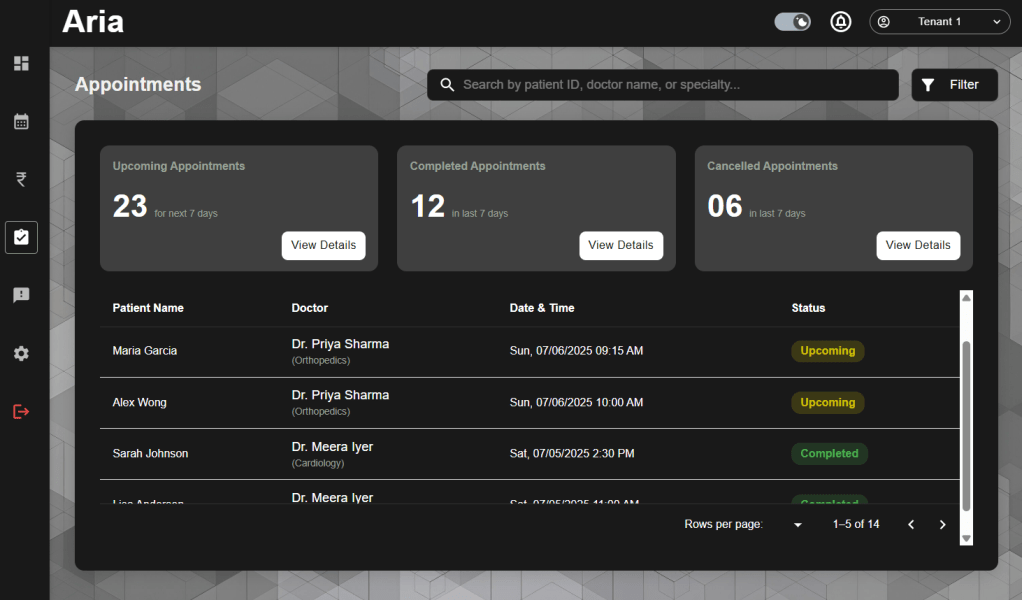
Task: Open the calendar icon in sidebar
Action: [21, 122]
